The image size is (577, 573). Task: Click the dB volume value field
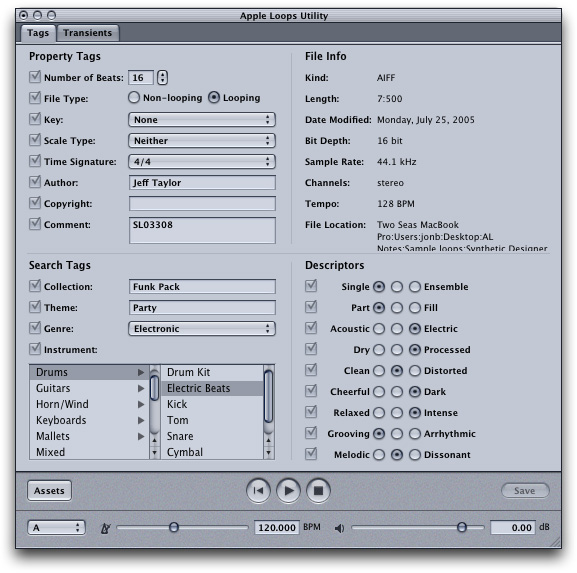[513, 527]
